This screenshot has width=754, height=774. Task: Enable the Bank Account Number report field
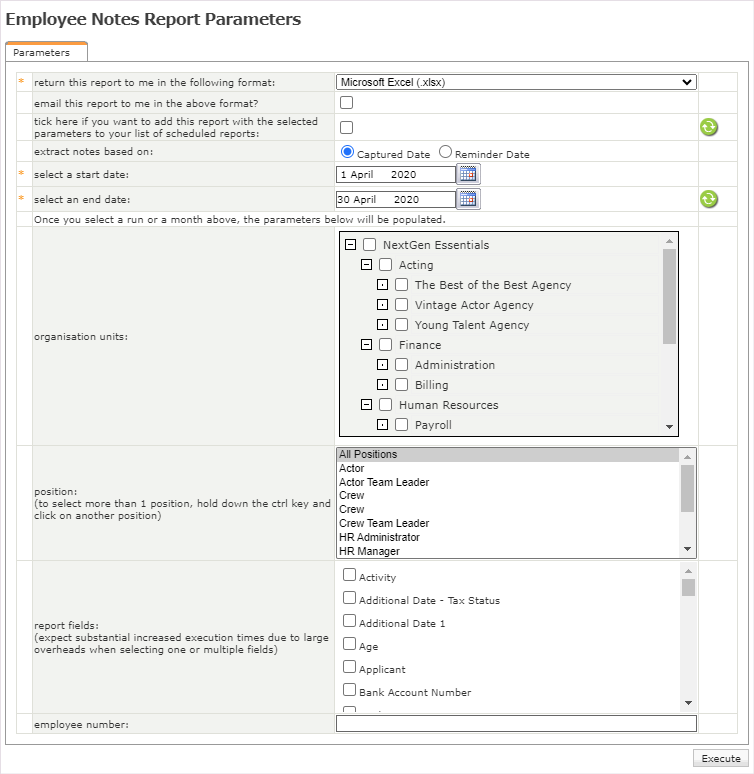tap(349, 690)
